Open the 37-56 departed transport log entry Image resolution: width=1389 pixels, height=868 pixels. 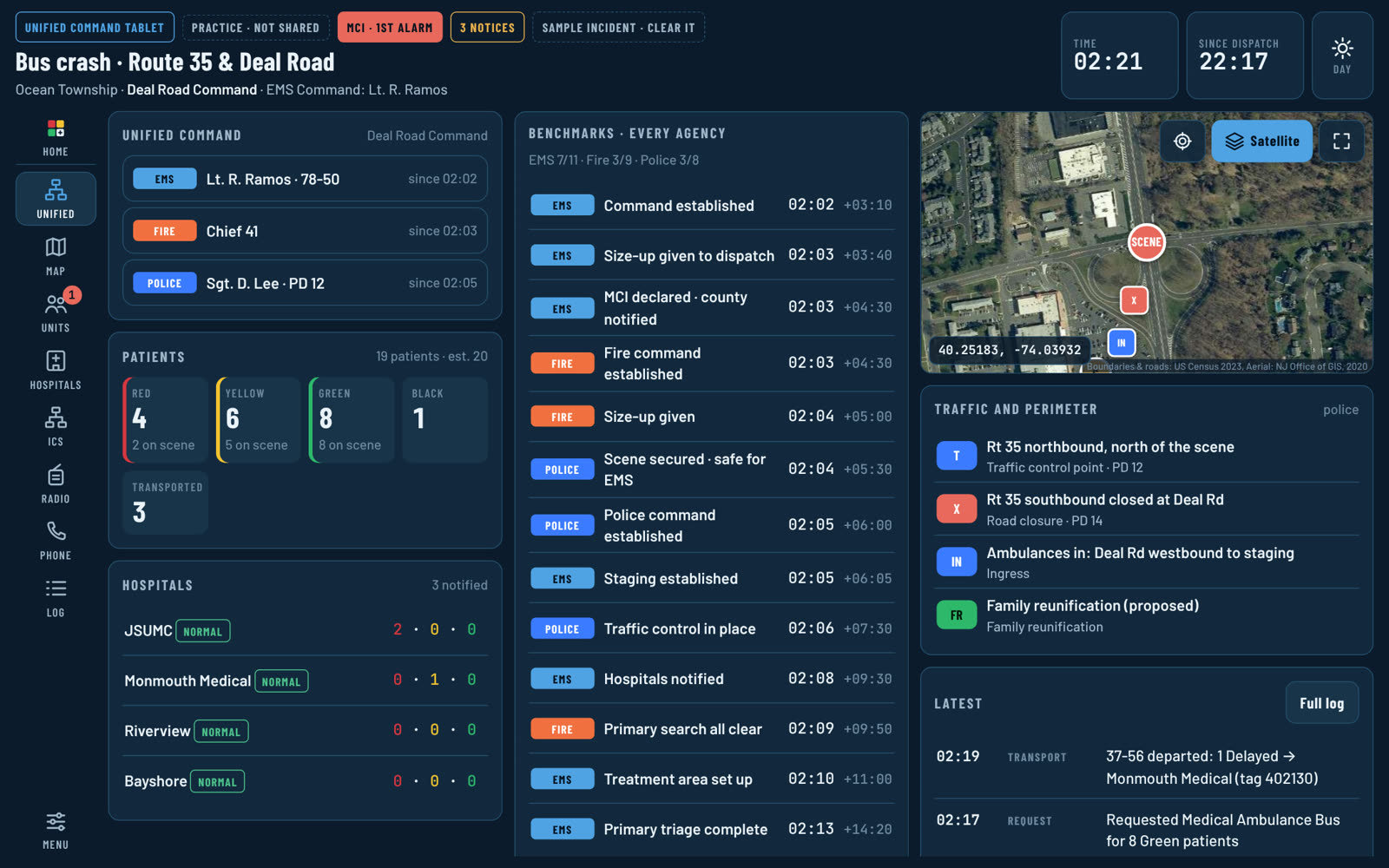coord(1147,767)
